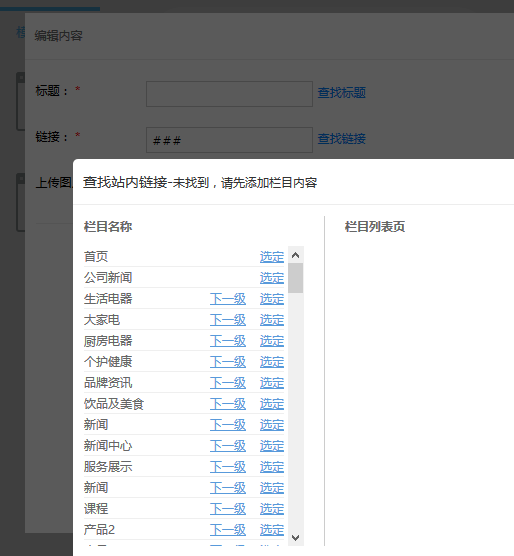
Task: Click the column list scrollbar thumb
Action: click(296, 278)
